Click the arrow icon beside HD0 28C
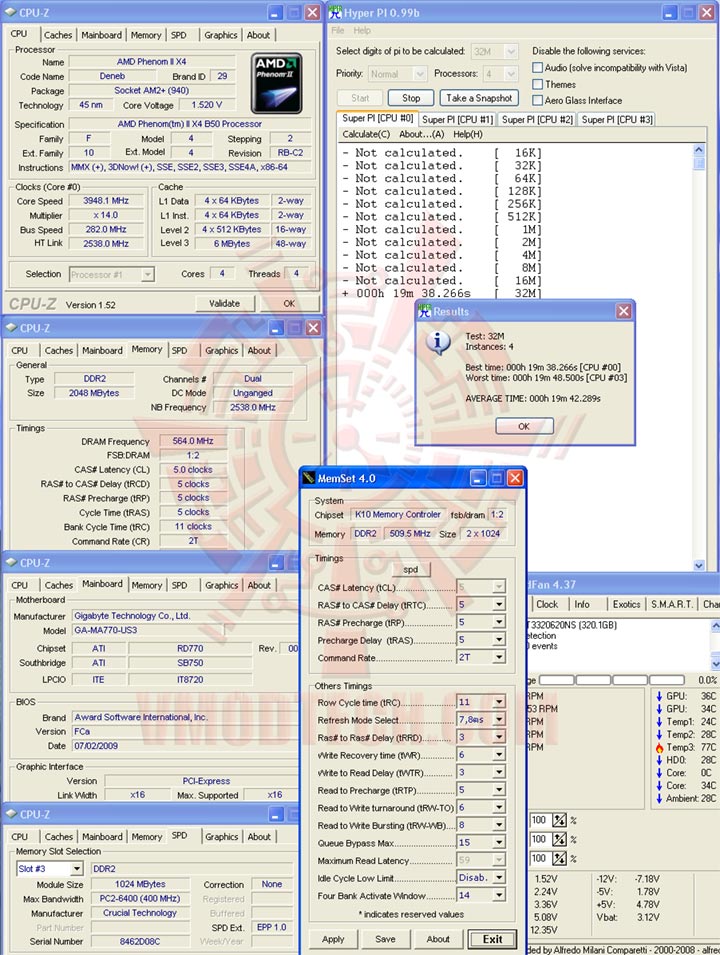The image size is (720, 955). [x=659, y=759]
